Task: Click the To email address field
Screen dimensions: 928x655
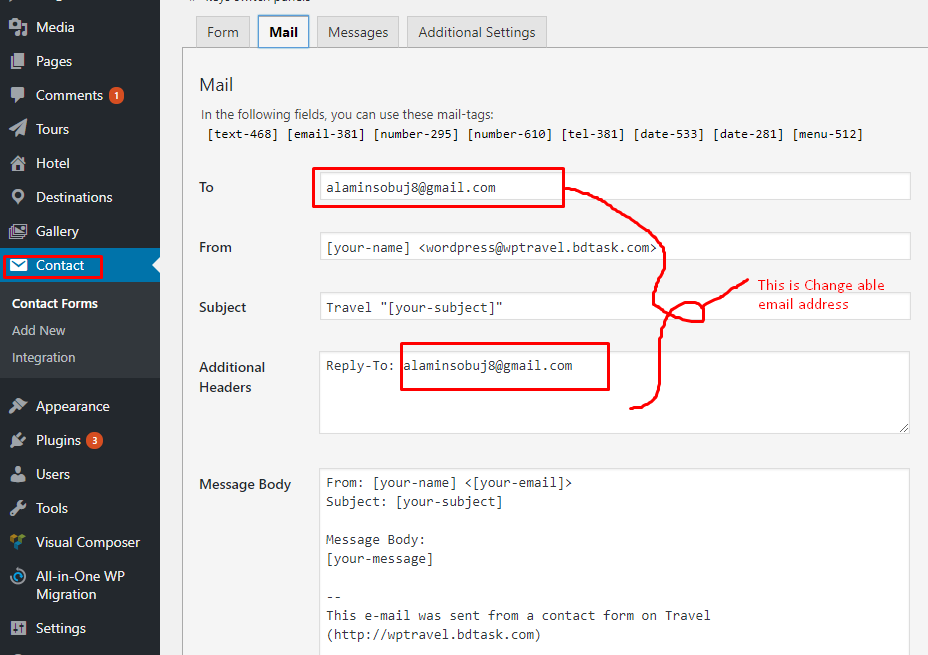Action: point(615,187)
